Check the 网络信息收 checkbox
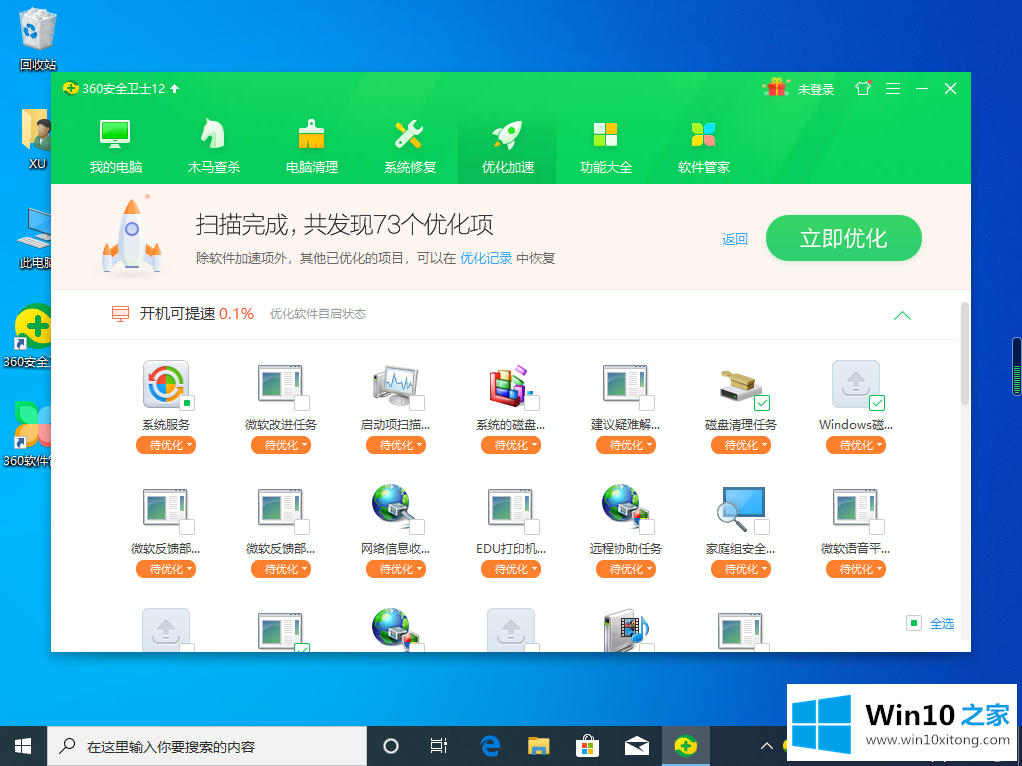Image resolution: width=1022 pixels, height=766 pixels. point(417,526)
